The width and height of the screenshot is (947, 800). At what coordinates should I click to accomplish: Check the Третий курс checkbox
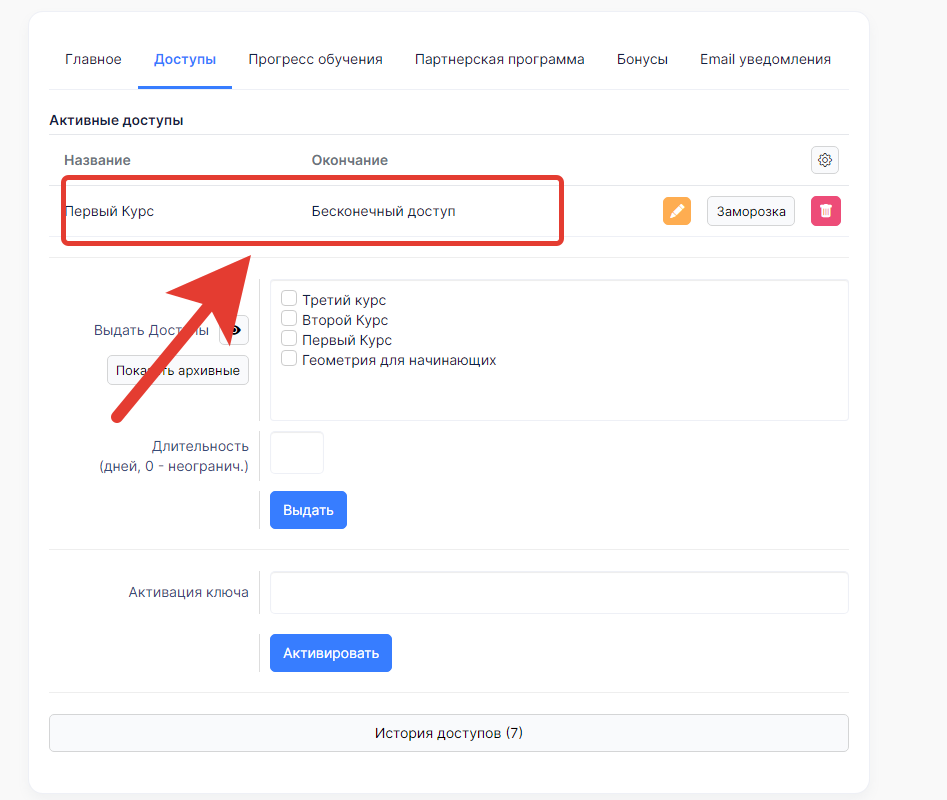coord(289,298)
